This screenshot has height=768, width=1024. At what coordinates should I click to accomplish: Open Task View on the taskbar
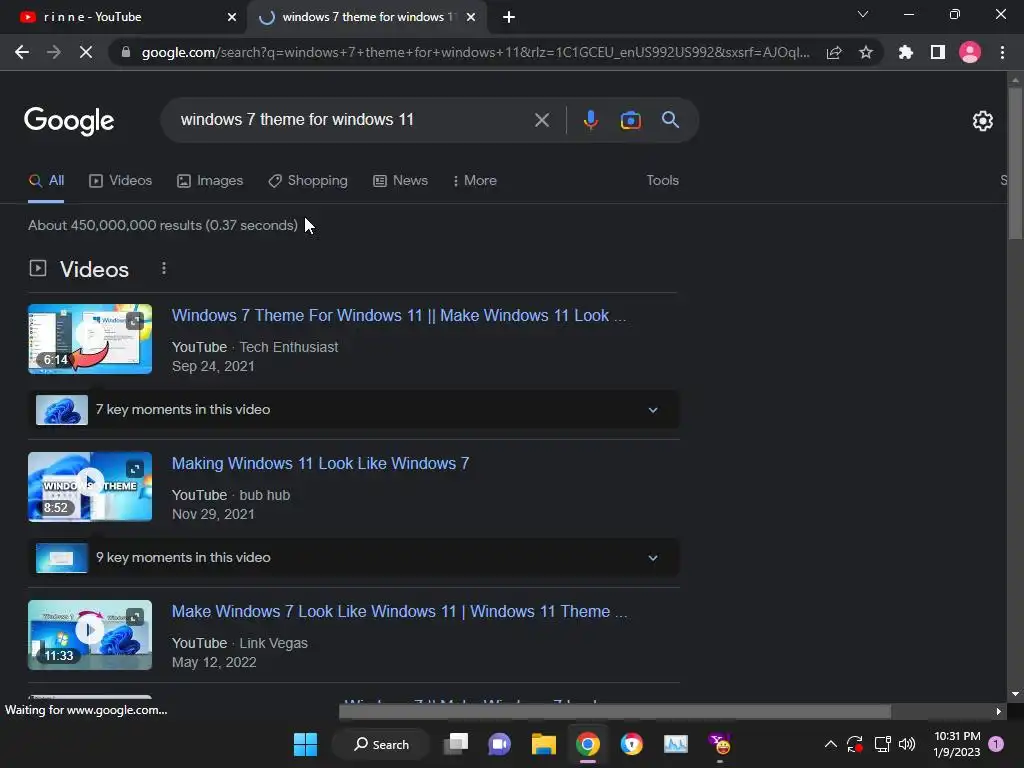click(456, 744)
